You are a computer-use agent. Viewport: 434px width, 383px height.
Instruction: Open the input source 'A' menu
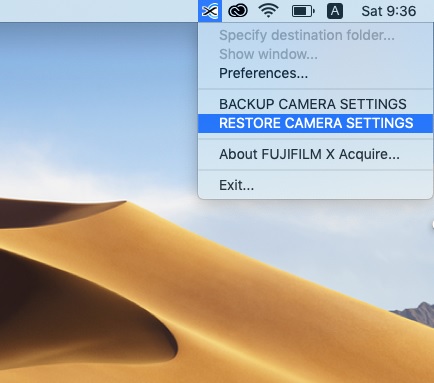tap(335, 11)
